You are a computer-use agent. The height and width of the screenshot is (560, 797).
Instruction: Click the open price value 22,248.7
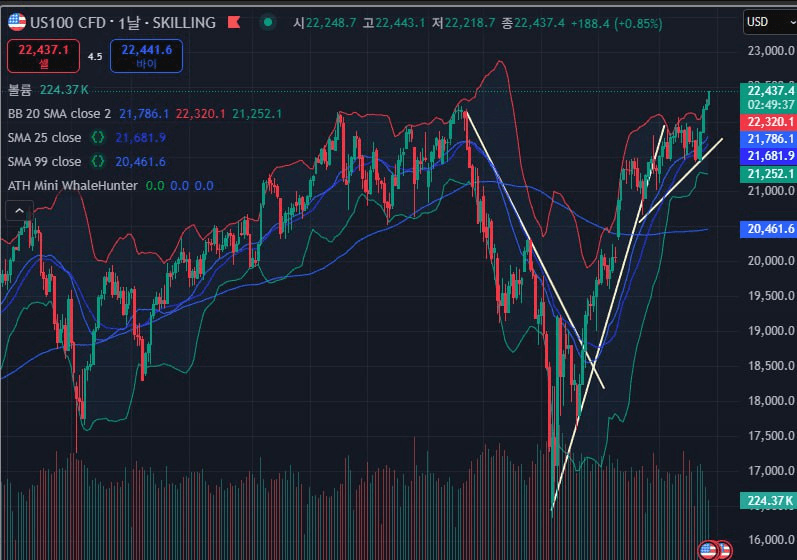pos(330,23)
